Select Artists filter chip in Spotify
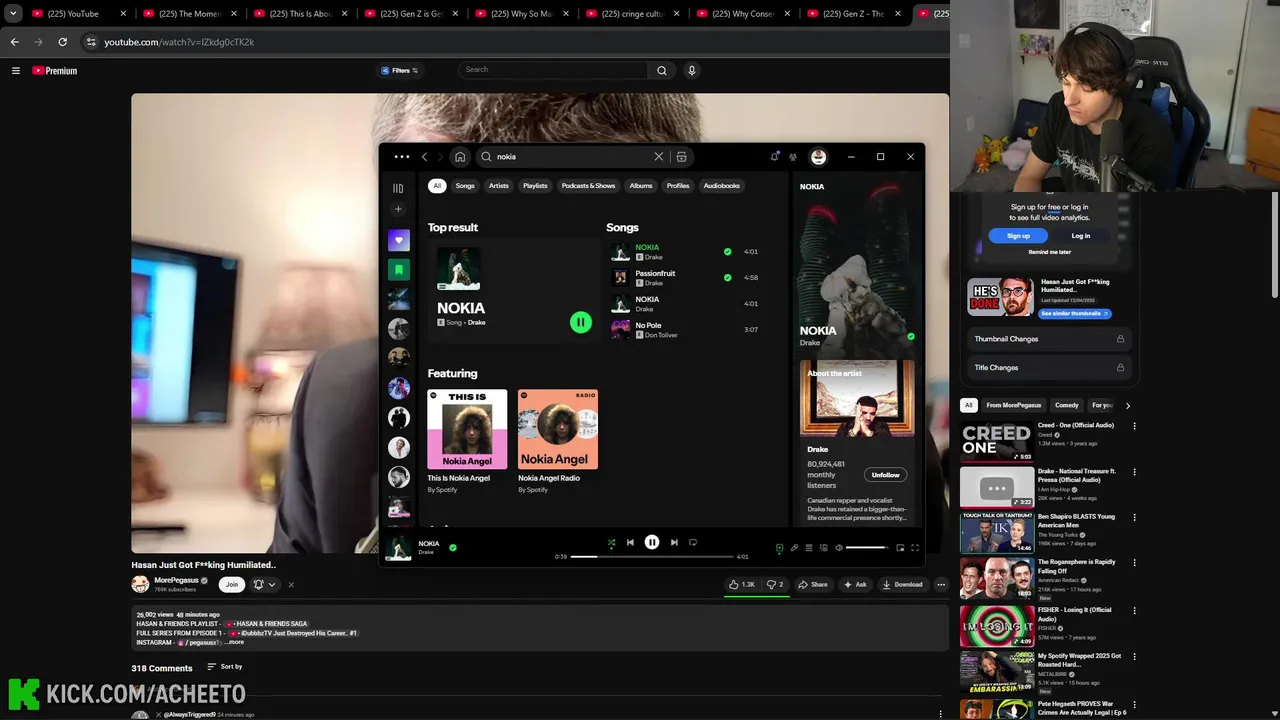The width and height of the screenshot is (1280, 720). pyautogui.click(x=499, y=186)
